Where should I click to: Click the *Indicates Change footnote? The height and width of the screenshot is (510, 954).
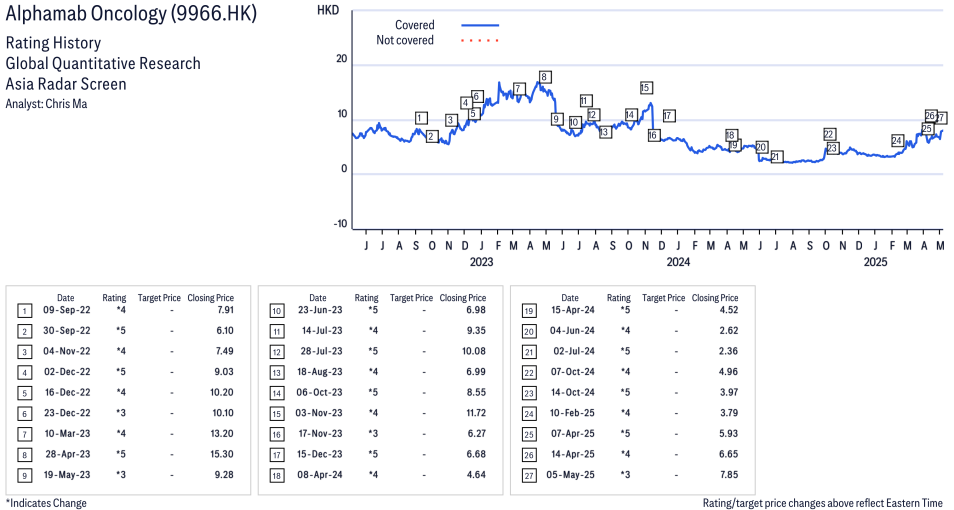click(46, 503)
